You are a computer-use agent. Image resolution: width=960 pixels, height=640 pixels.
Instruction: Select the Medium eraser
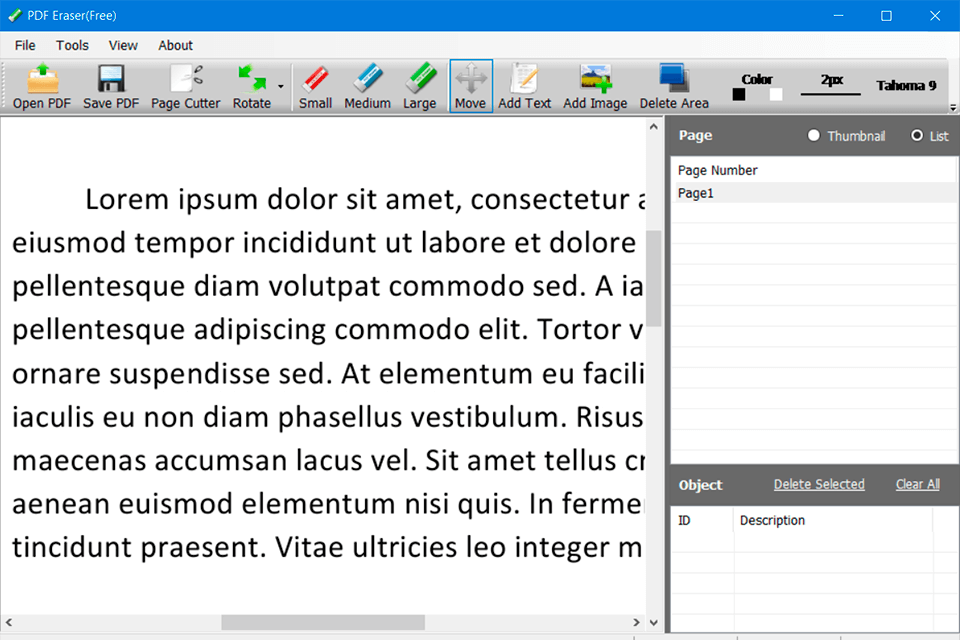click(367, 85)
